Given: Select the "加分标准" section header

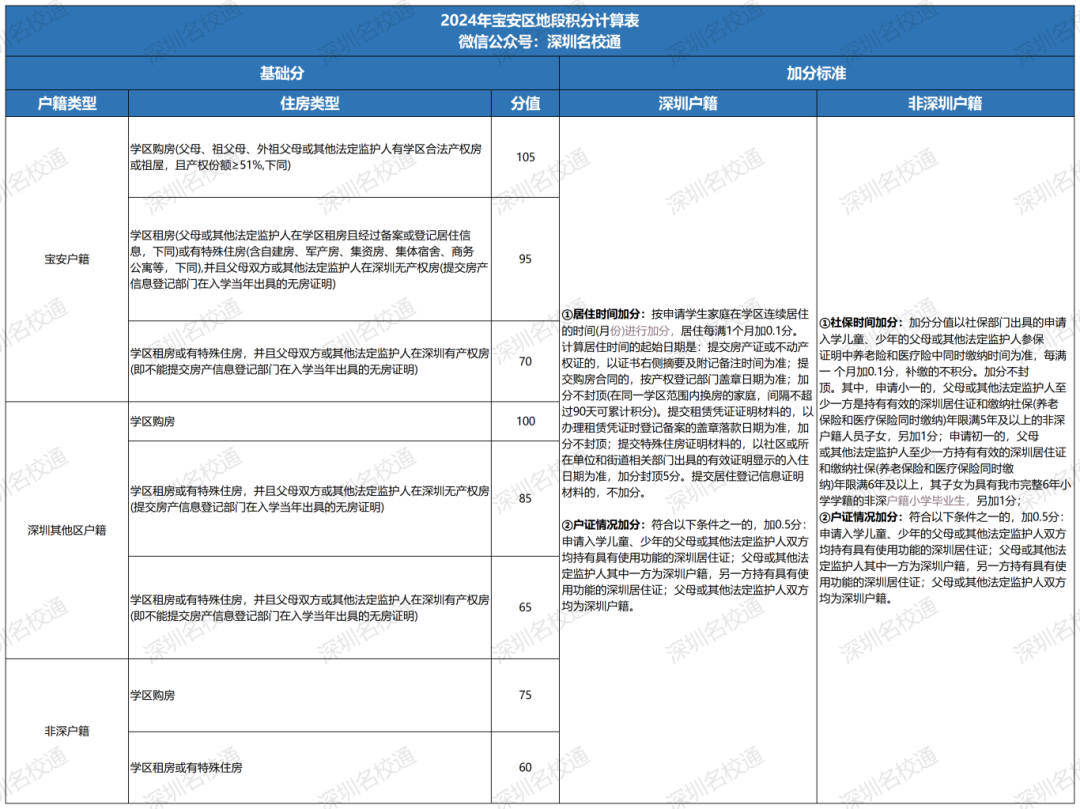Looking at the screenshot, I should [x=816, y=73].
